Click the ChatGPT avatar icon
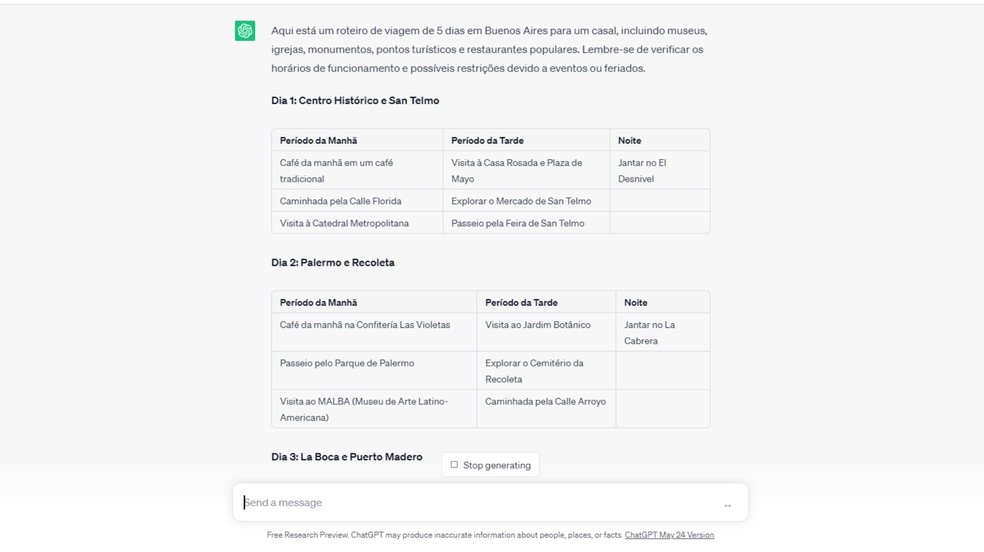The height and width of the screenshot is (552, 984). pyautogui.click(x=245, y=31)
